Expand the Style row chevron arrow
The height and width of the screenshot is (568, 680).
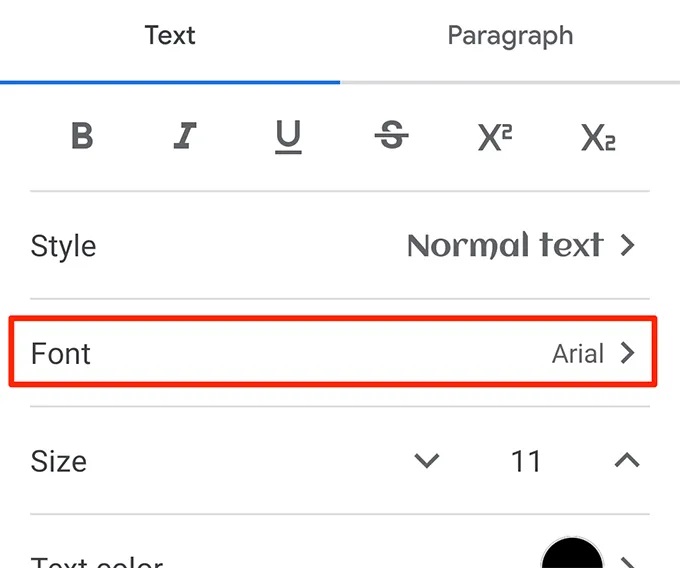pos(628,245)
